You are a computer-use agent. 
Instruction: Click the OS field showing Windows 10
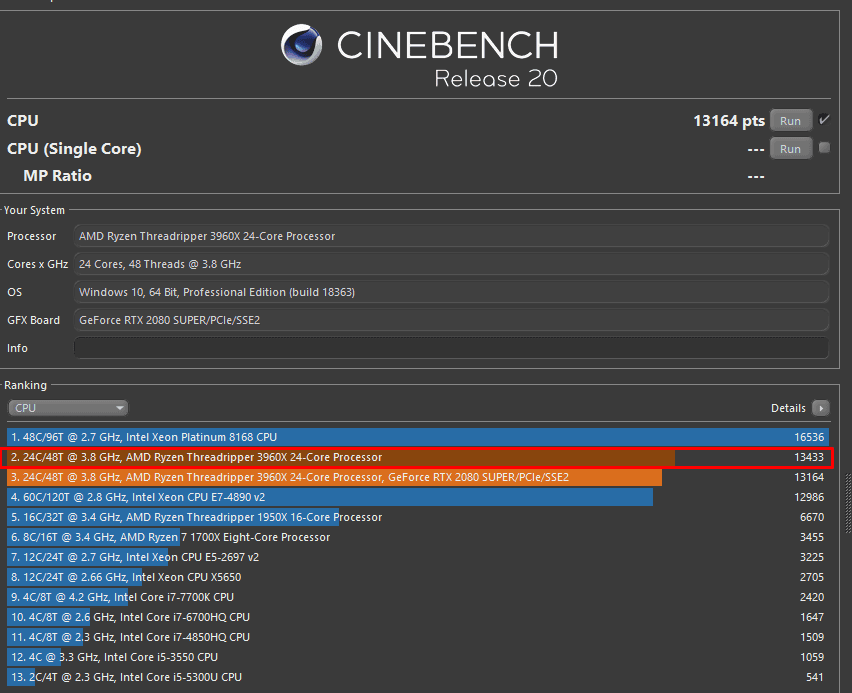click(451, 292)
